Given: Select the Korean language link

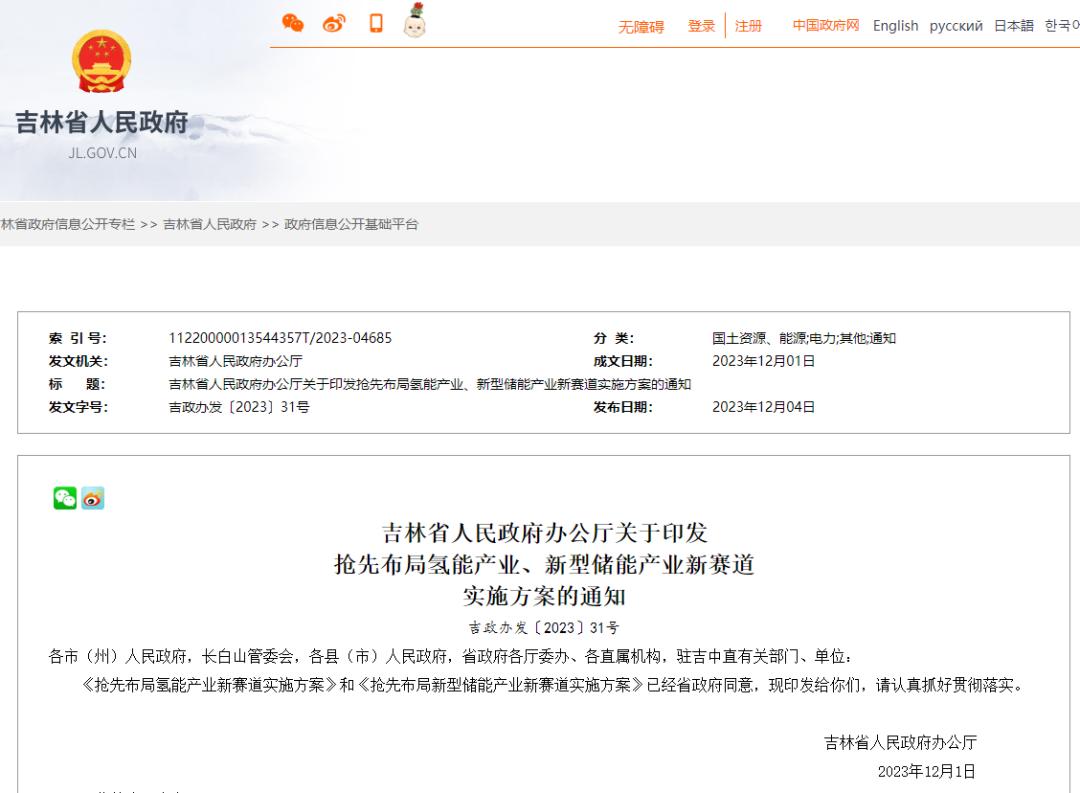Looking at the screenshot, I should coord(1062,26).
